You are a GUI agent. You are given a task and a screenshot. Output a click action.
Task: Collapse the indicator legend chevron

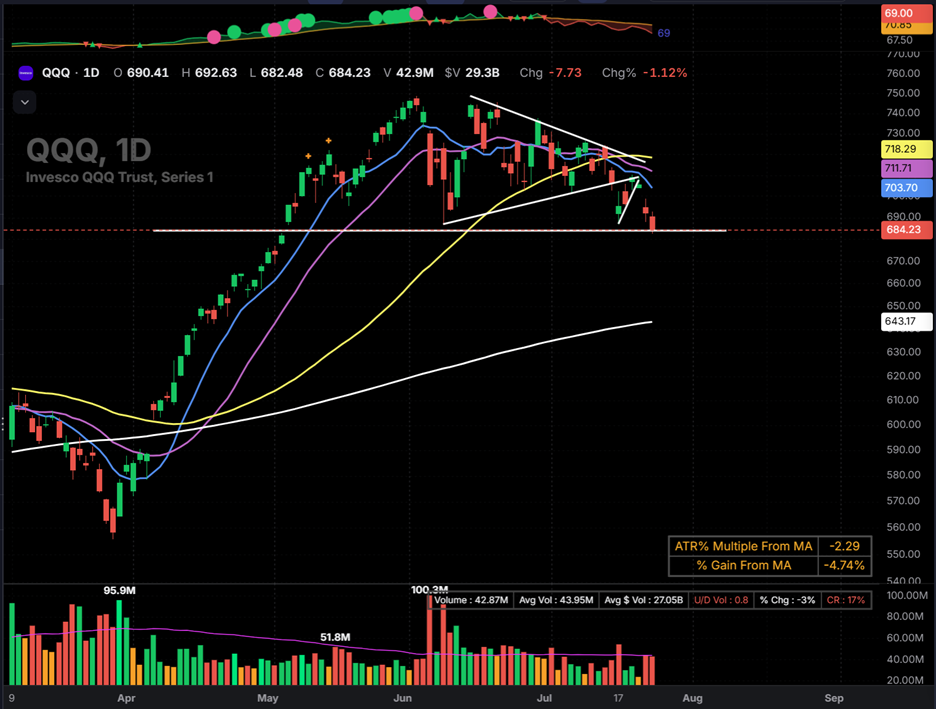tap(24, 102)
